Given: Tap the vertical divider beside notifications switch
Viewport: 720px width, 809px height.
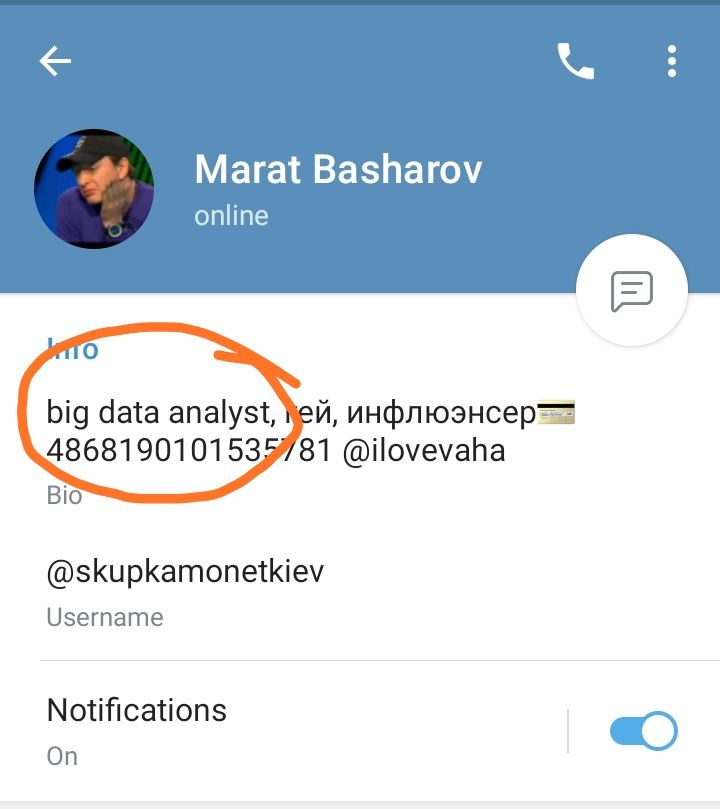Looking at the screenshot, I should point(568,731).
